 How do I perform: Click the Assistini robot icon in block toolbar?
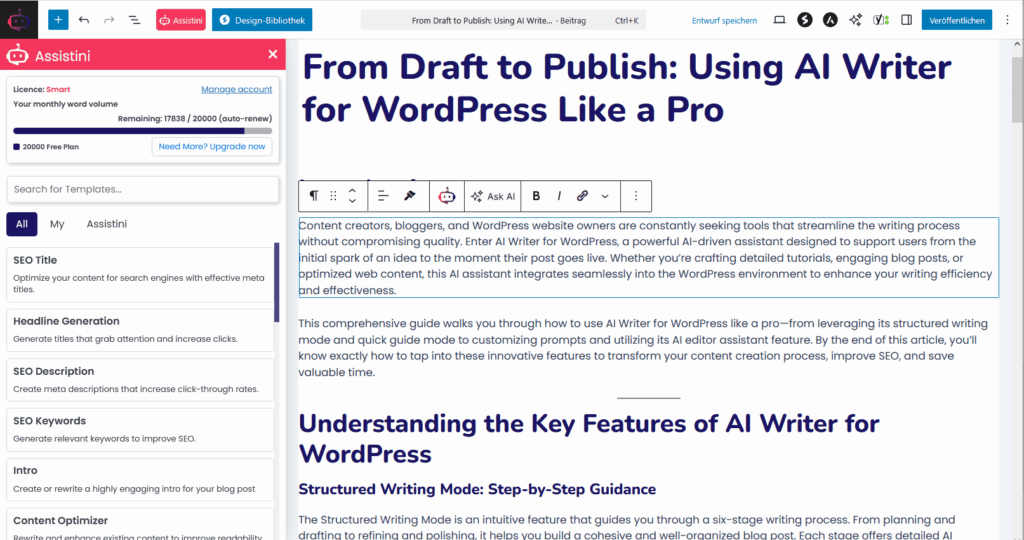(447, 196)
